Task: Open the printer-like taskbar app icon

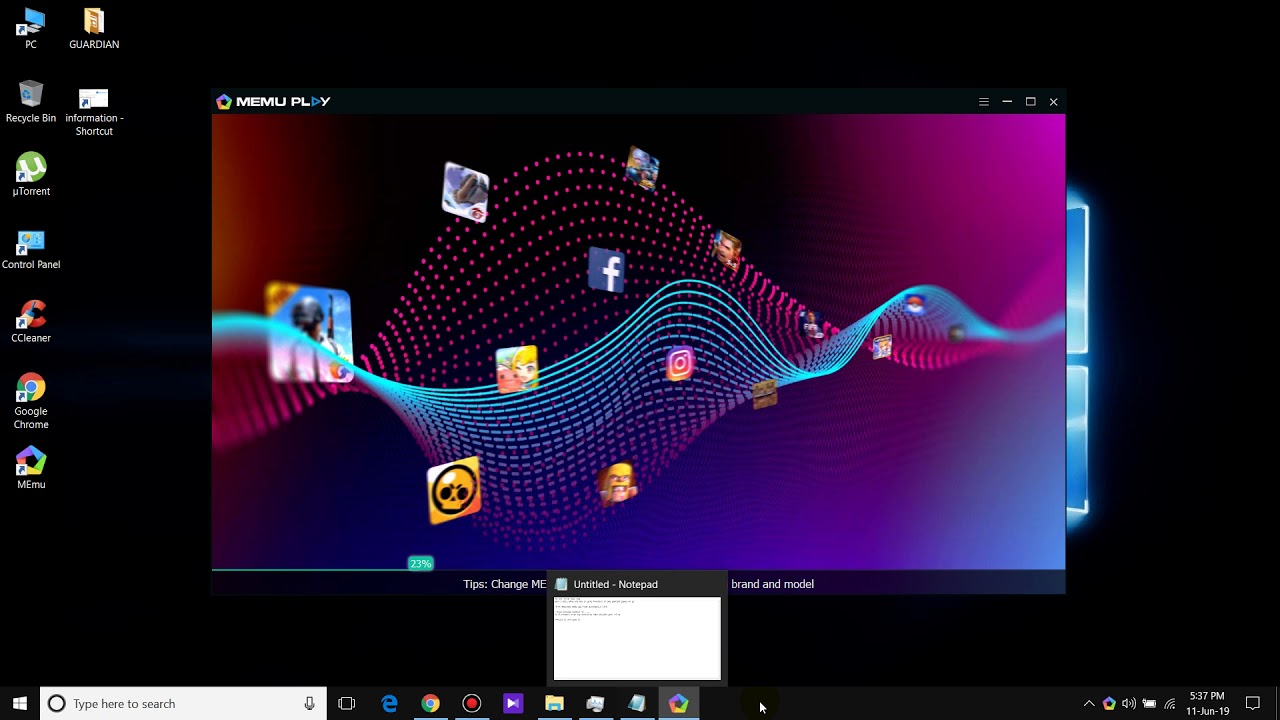Action: 595,704
